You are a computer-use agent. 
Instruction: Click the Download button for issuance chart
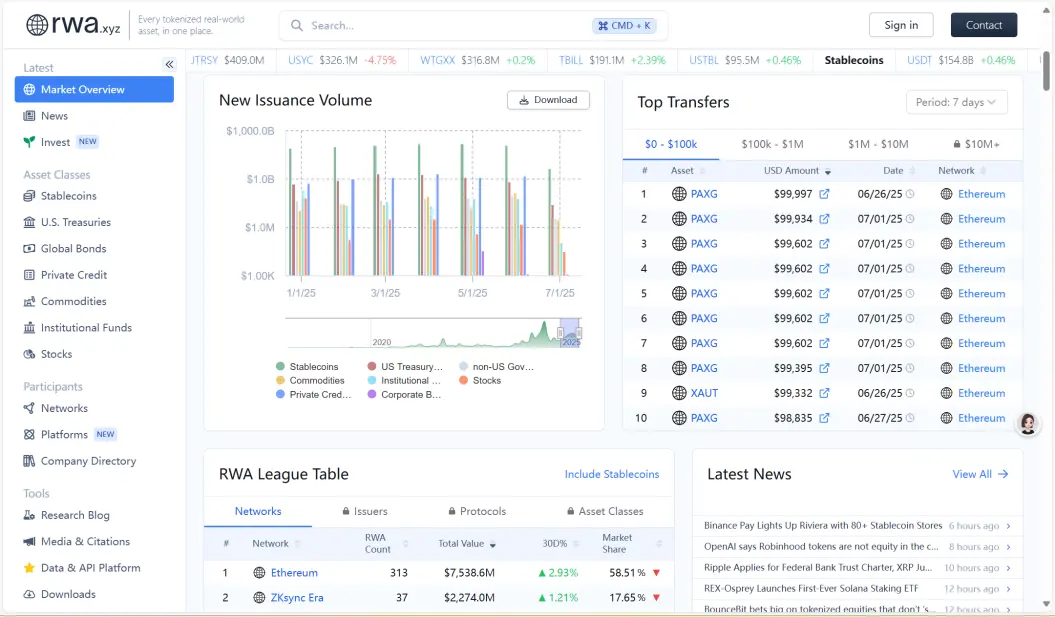(x=548, y=100)
